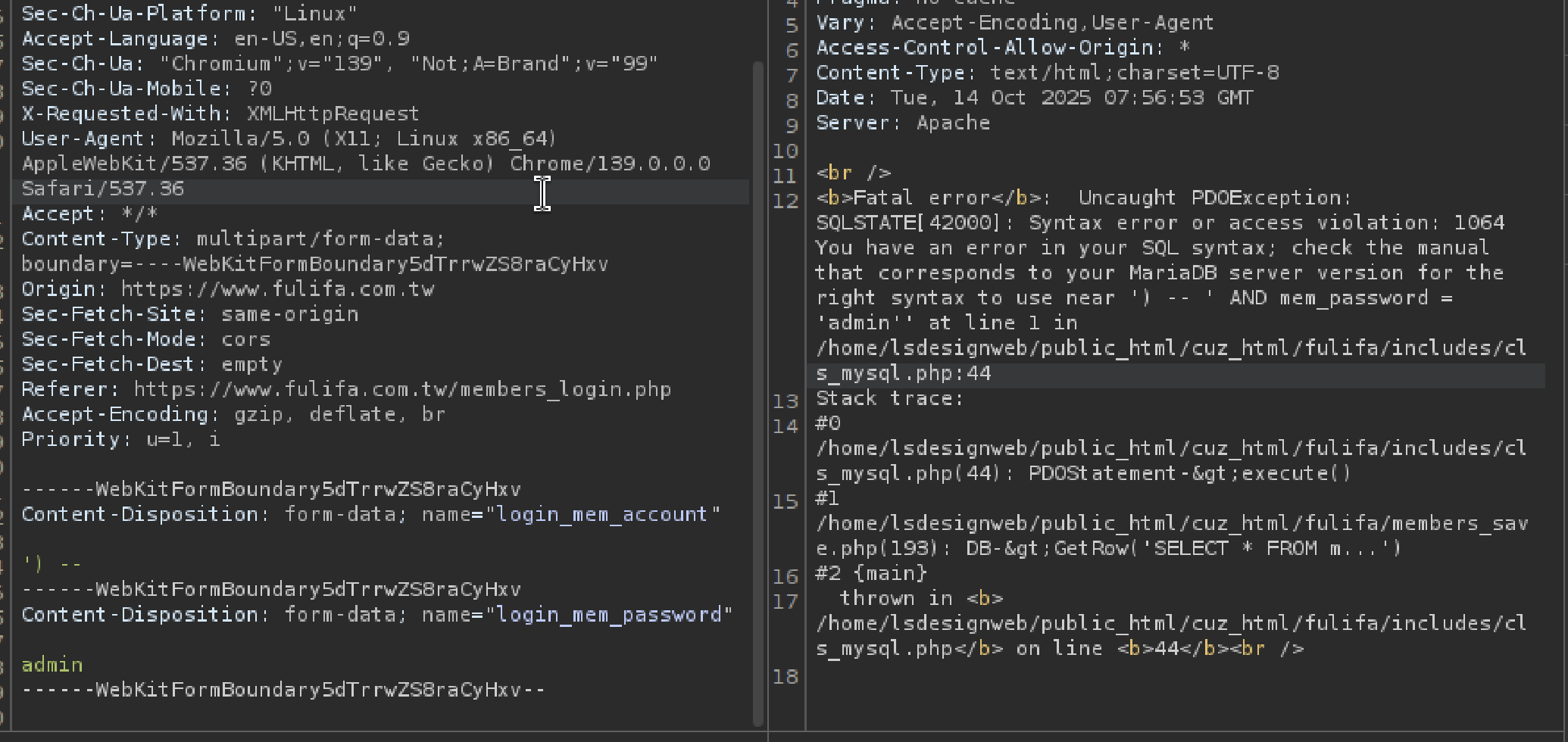Viewport: 1568px width, 742px height.
Task: Click the "thrown in <b>" line
Action: [x=922, y=598]
